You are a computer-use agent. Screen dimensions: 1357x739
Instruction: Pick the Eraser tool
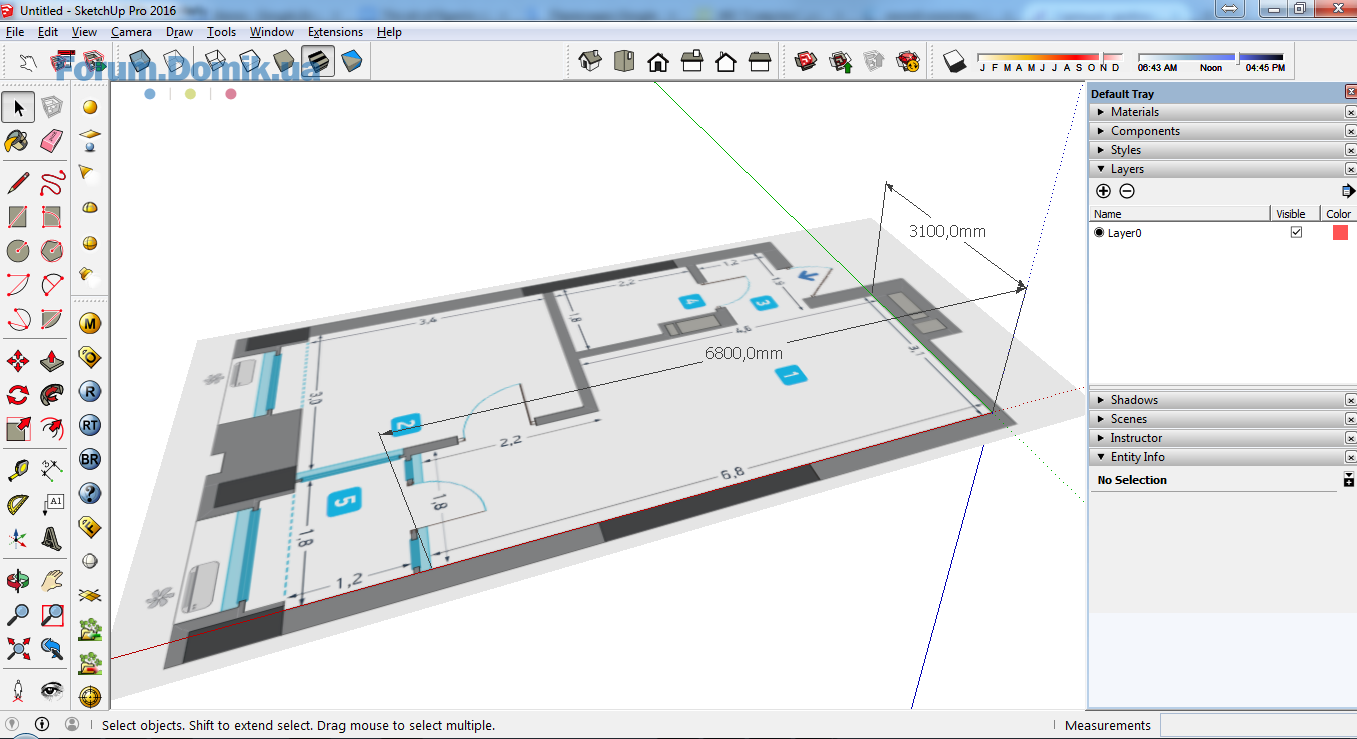click(52, 141)
